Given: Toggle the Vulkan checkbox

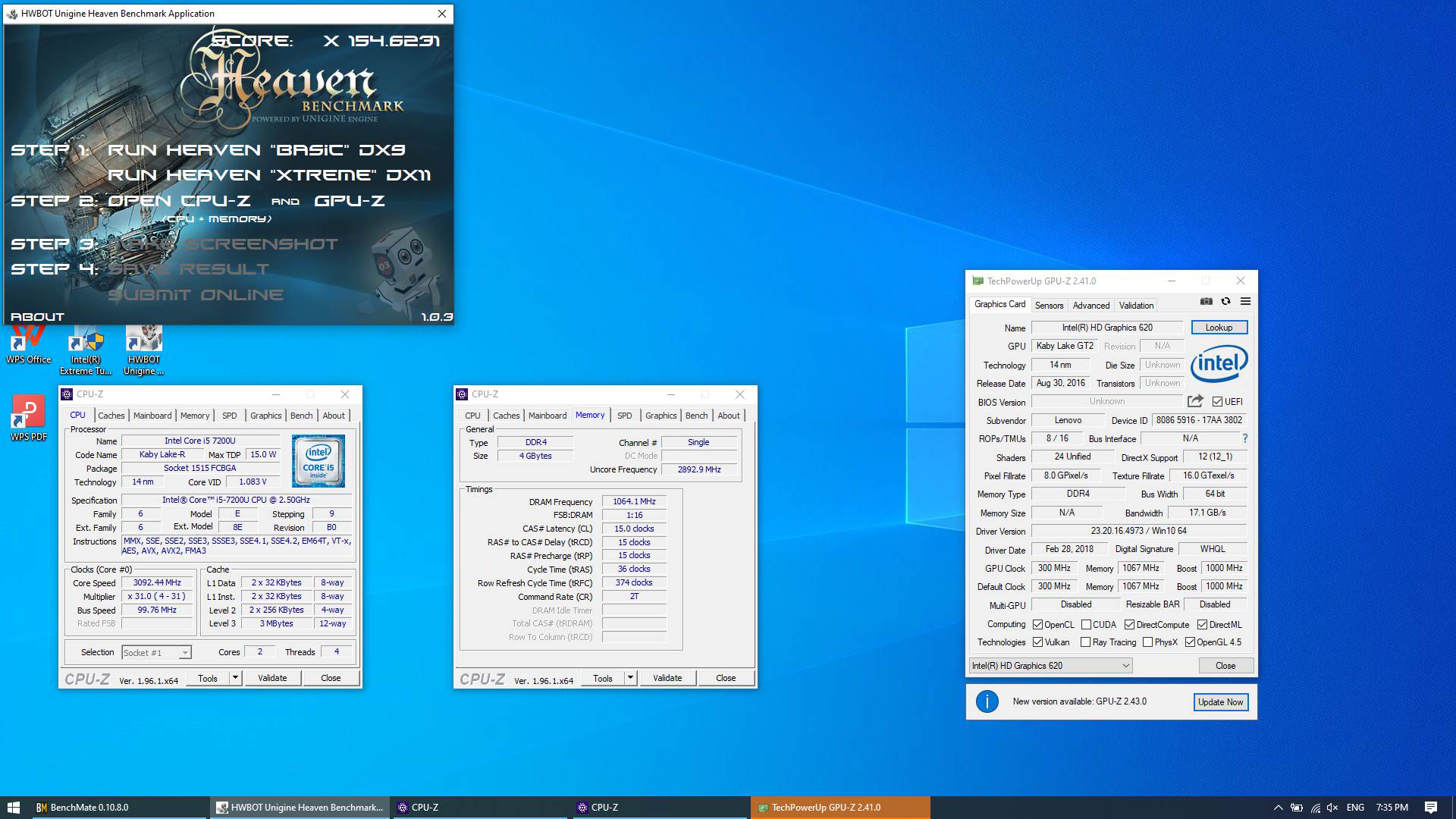Looking at the screenshot, I should tap(1037, 642).
